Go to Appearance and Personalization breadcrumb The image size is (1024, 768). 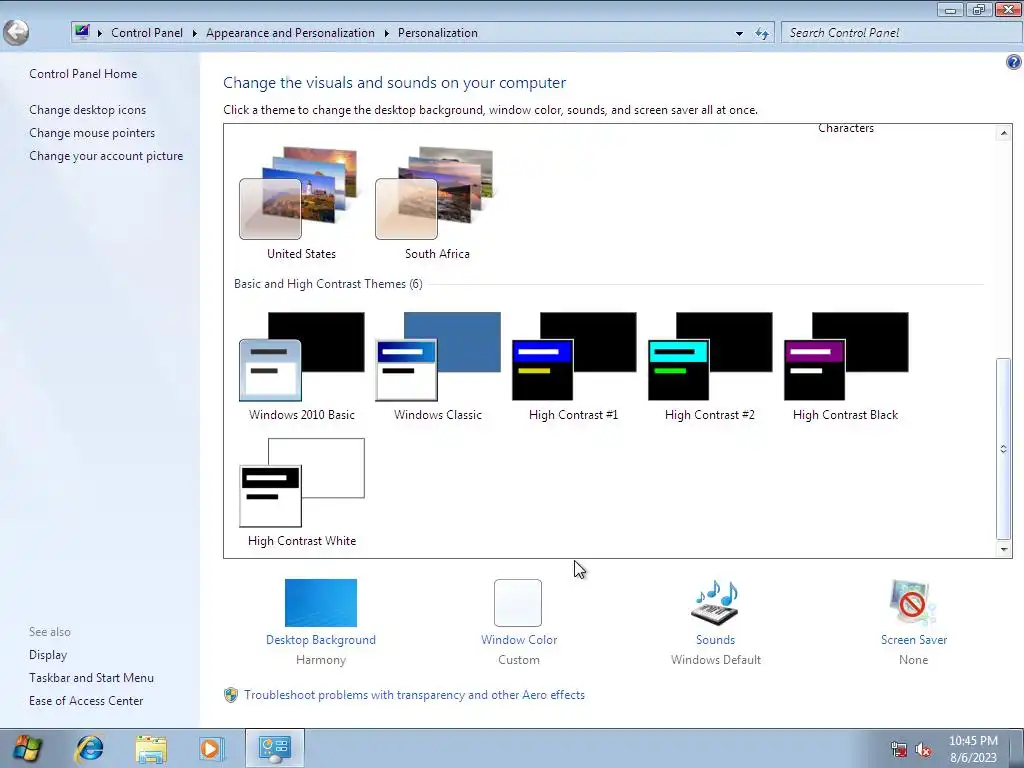(291, 33)
